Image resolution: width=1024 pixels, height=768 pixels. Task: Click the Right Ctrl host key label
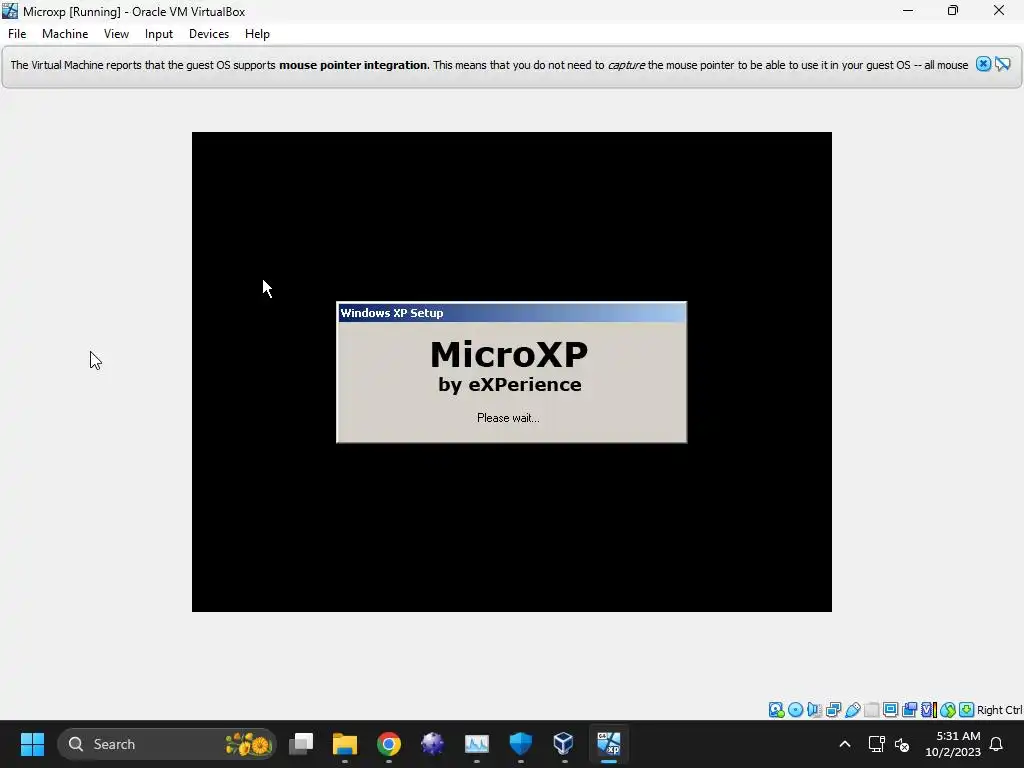1000,710
